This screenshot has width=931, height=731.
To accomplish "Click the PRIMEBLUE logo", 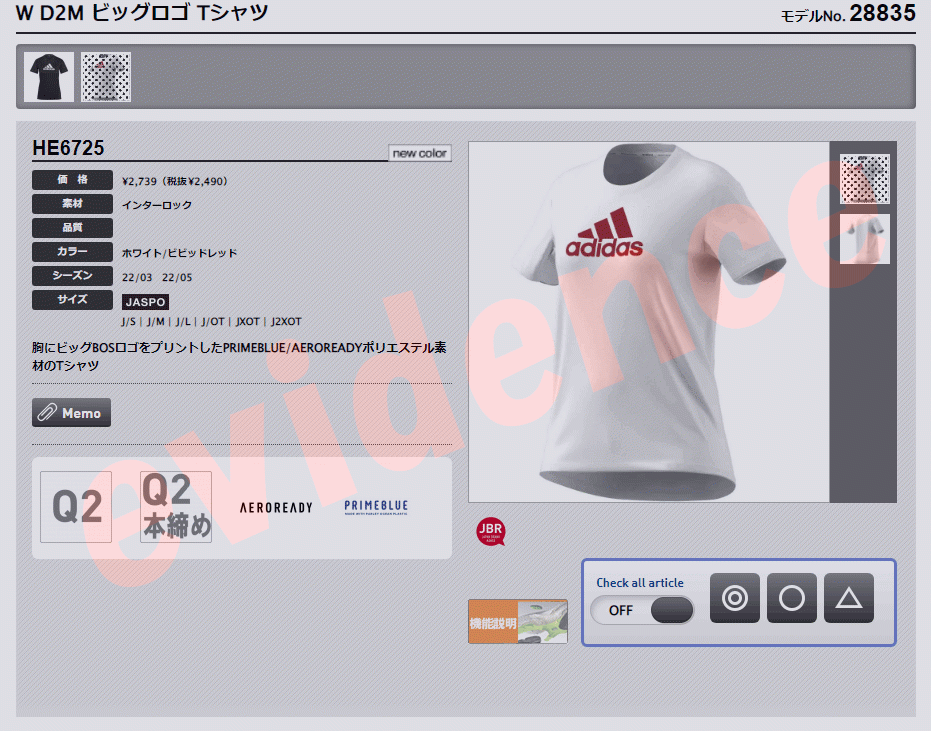I will point(376,507).
